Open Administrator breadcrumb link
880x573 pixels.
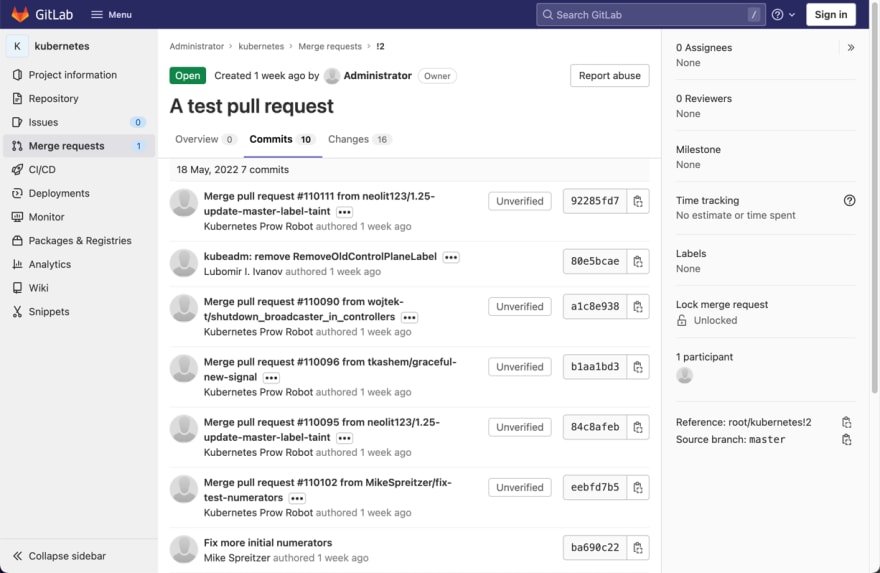[x=196, y=46]
